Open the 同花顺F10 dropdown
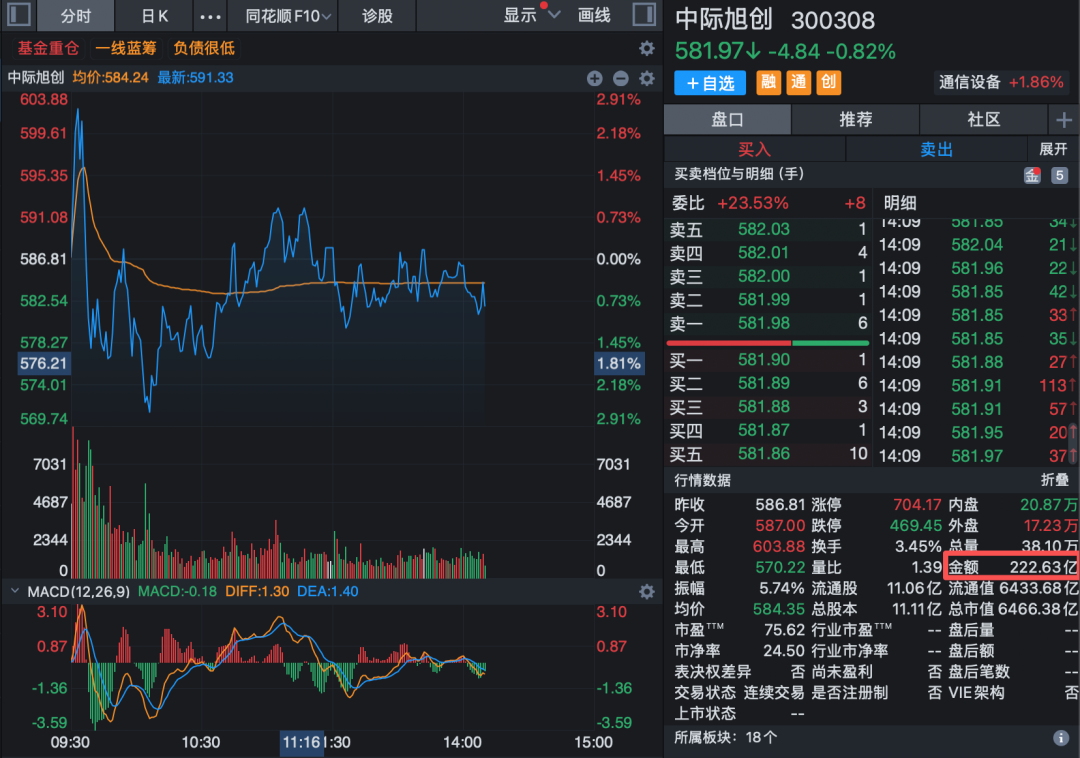Screen dimensions: 1080x758 pyautogui.click(x=283, y=16)
